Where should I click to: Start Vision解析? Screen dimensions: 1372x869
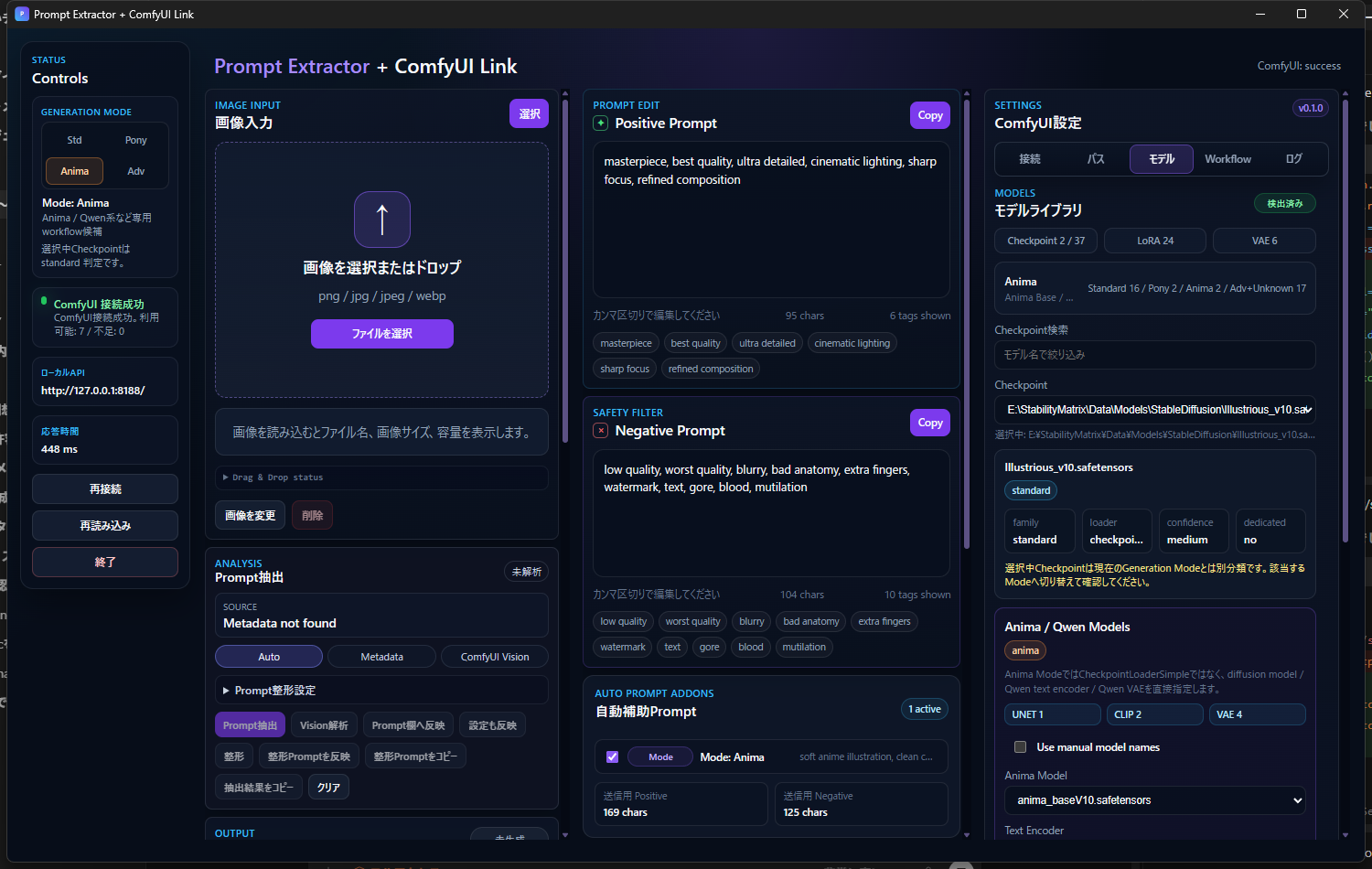[x=324, y=725]
